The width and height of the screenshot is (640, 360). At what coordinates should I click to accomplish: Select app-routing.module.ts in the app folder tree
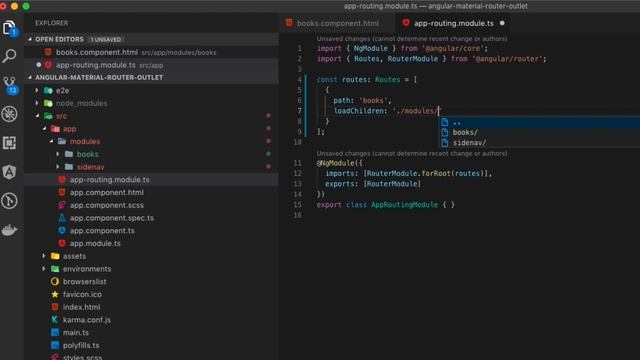(151, 180)
